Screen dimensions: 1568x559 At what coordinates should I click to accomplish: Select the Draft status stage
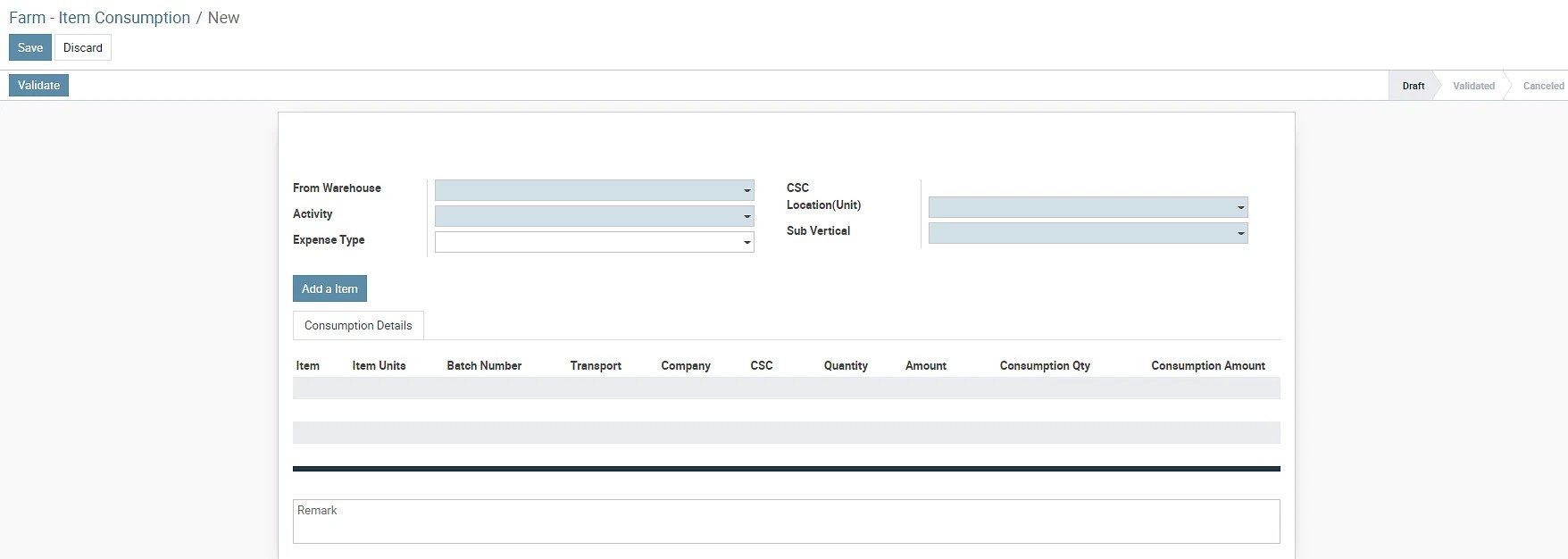[x=1413, y=86]
